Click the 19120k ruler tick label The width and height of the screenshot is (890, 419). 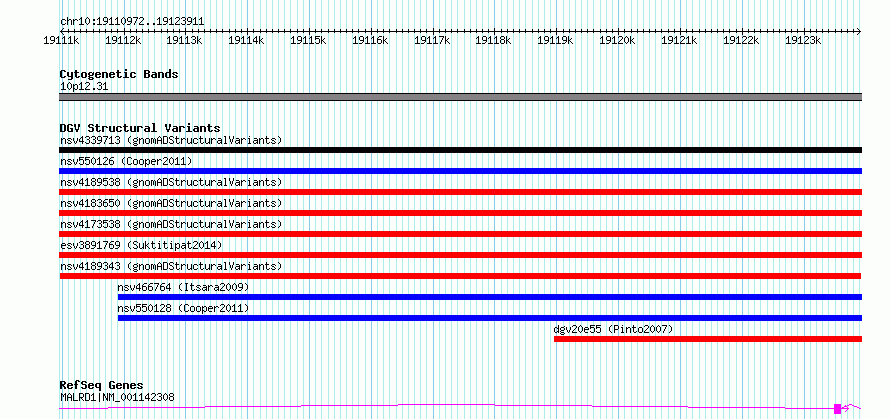[617, 40]
